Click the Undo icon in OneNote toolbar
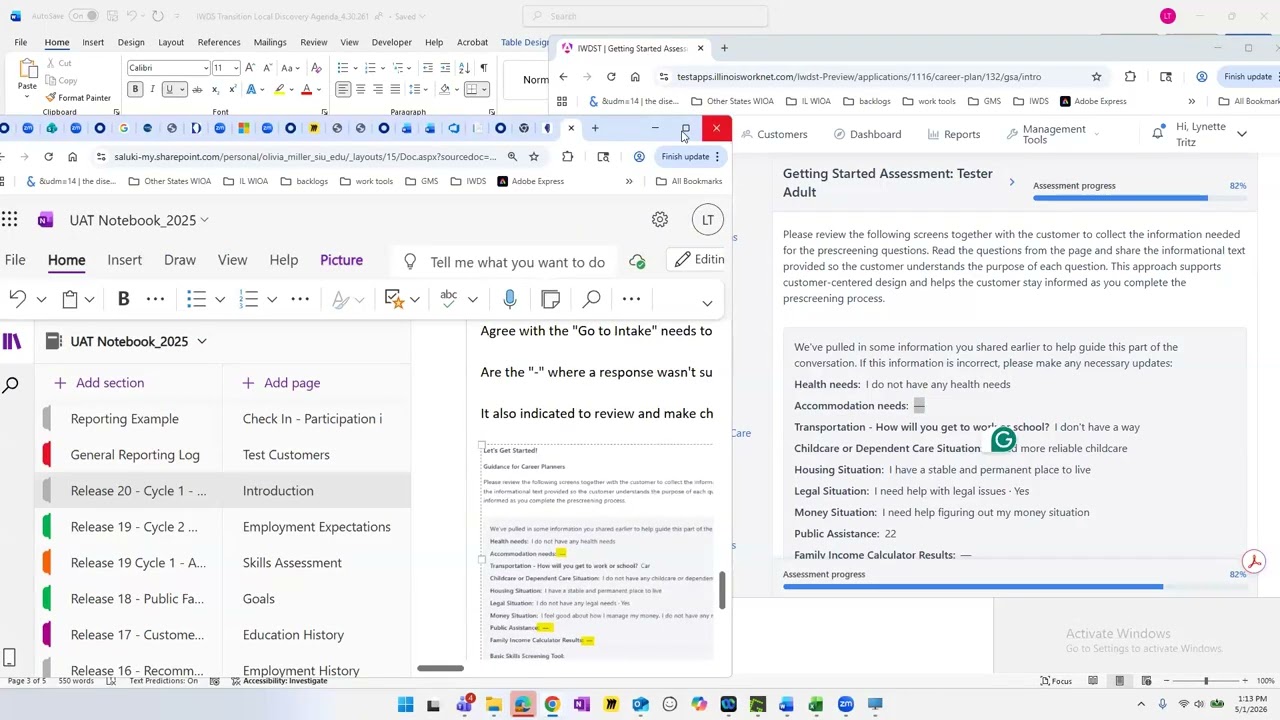The height and width of the screenshot is (720, 1280). 17,299
